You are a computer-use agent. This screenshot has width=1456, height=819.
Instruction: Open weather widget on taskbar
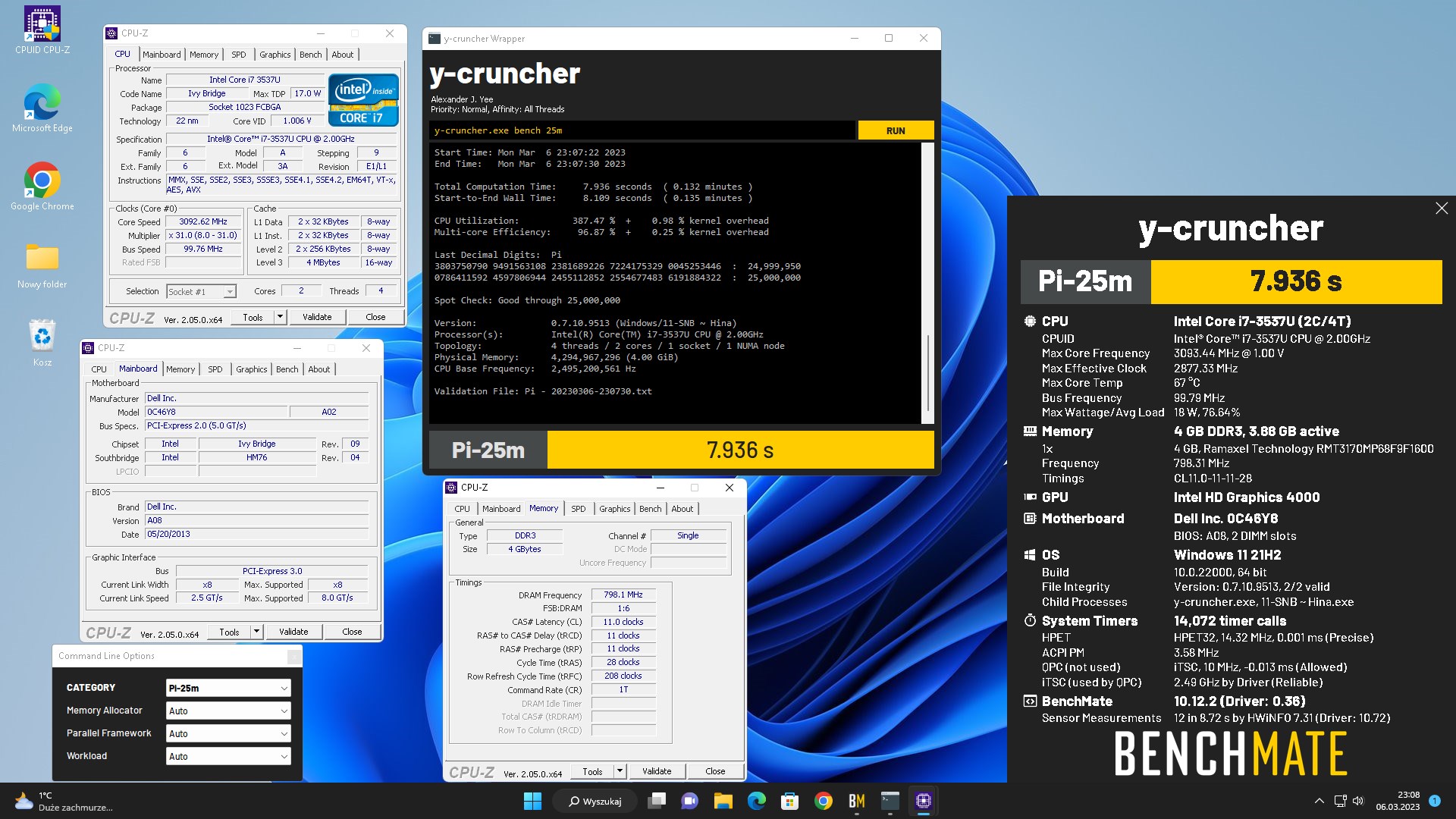pyautogui.click(x=64, y=801)
